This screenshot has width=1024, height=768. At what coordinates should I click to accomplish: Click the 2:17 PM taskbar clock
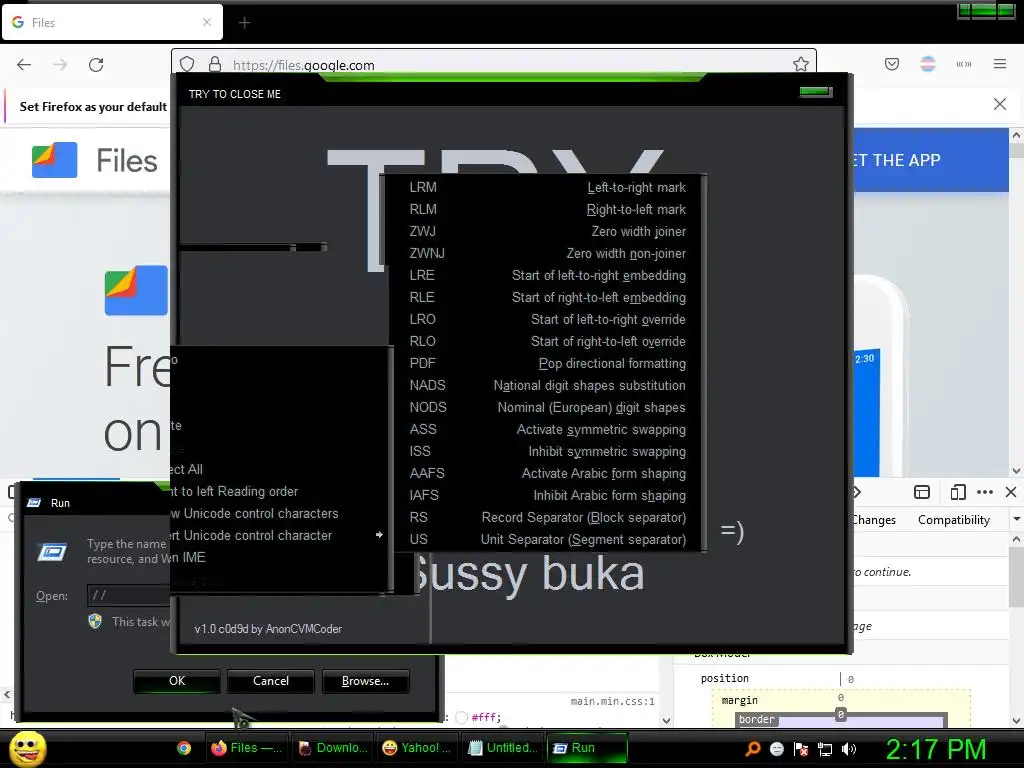pyautogui.click(x=936, y=749)
